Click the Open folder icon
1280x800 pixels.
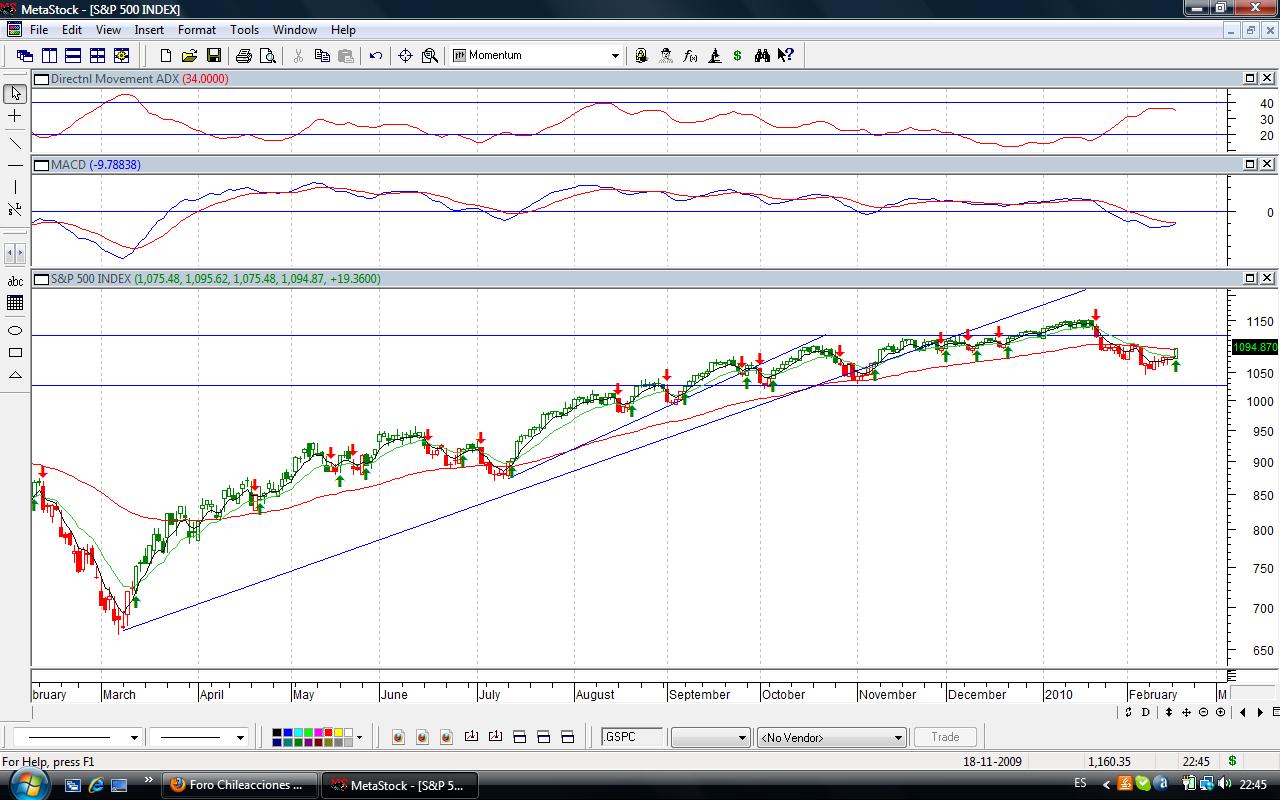(189, 56)
